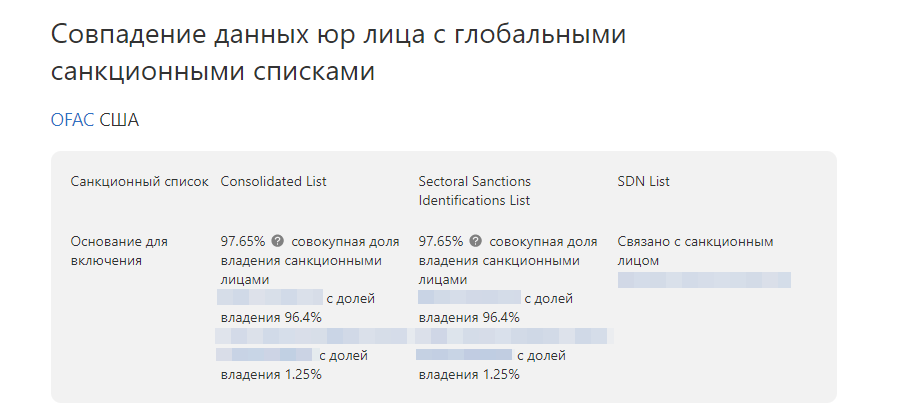Click the Санкционный список row label

(x=139, y=182)
